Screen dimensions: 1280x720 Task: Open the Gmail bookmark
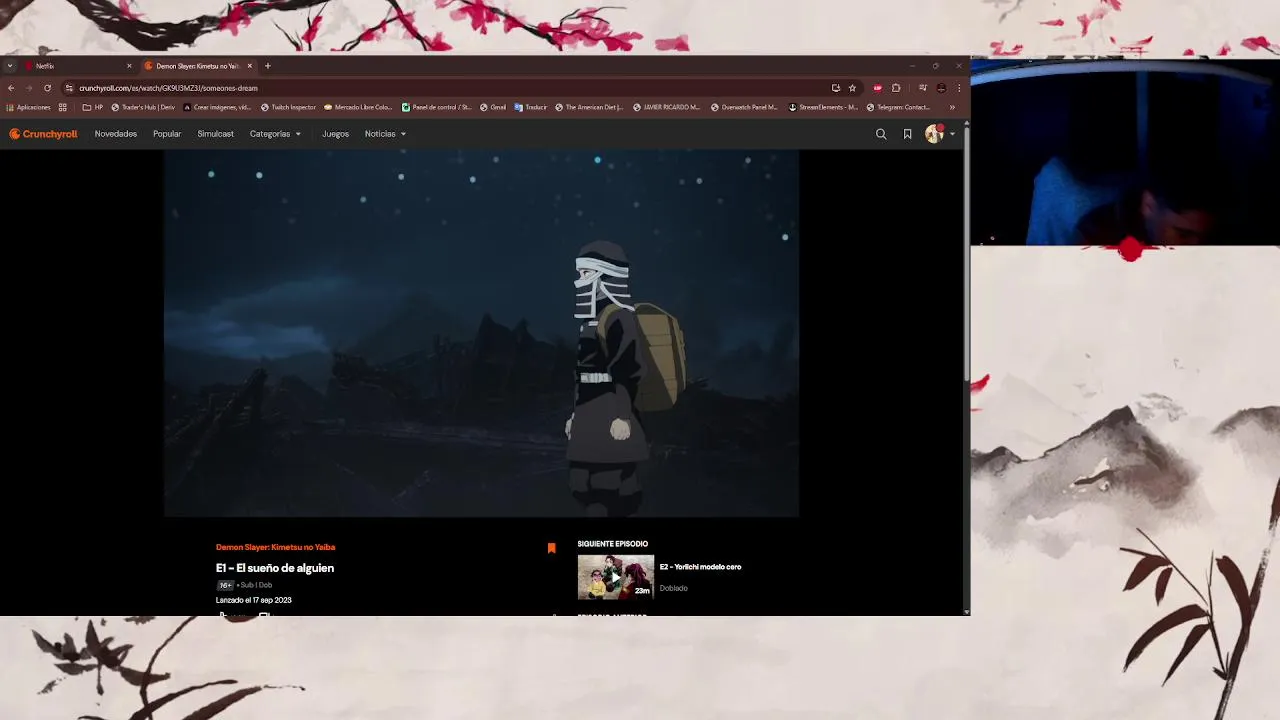[493, 107]
